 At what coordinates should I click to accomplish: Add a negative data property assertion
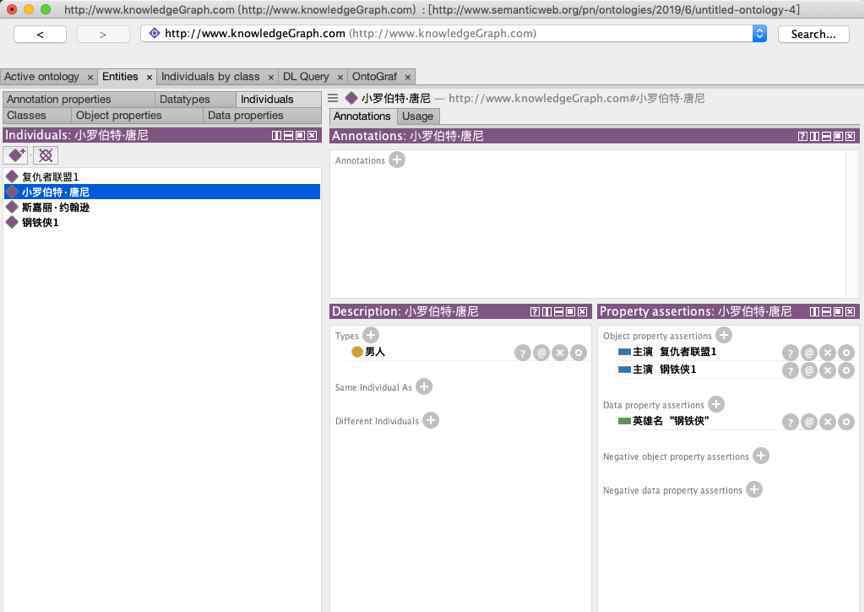pyautogui.click(x=754, y=489)
